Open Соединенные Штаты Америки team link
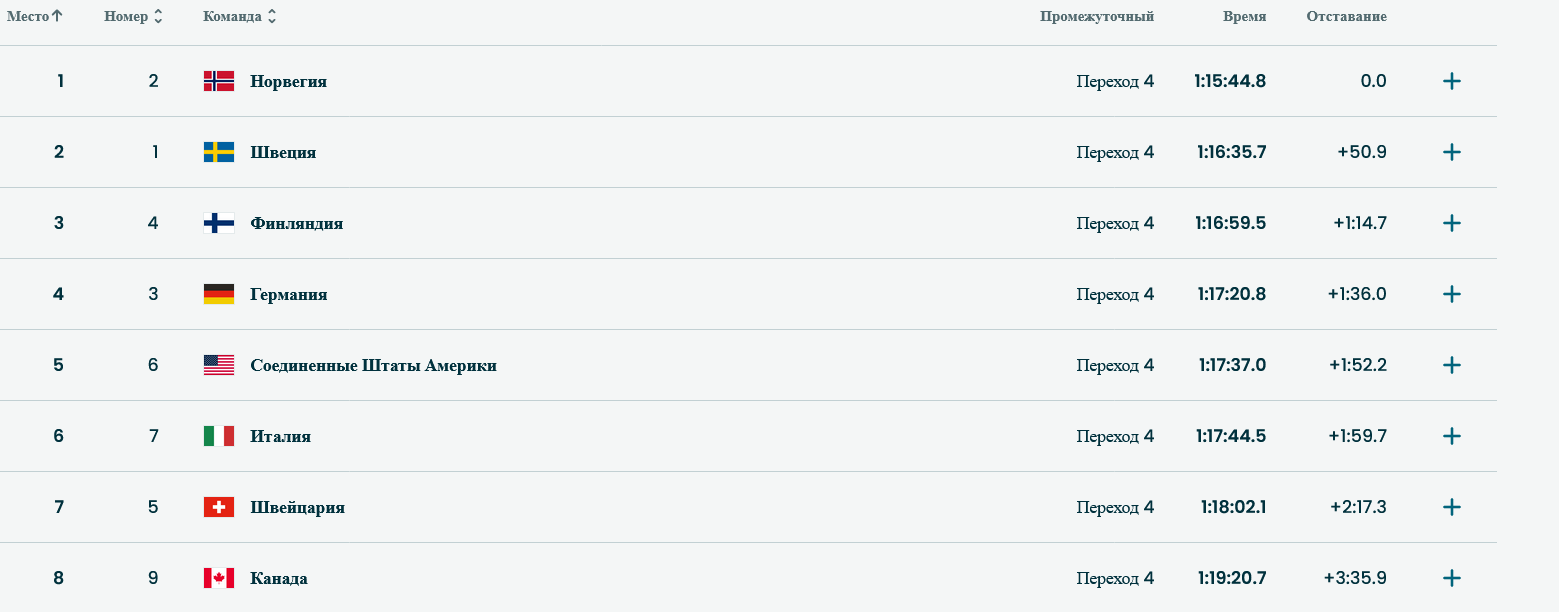 tap(373, 365)
